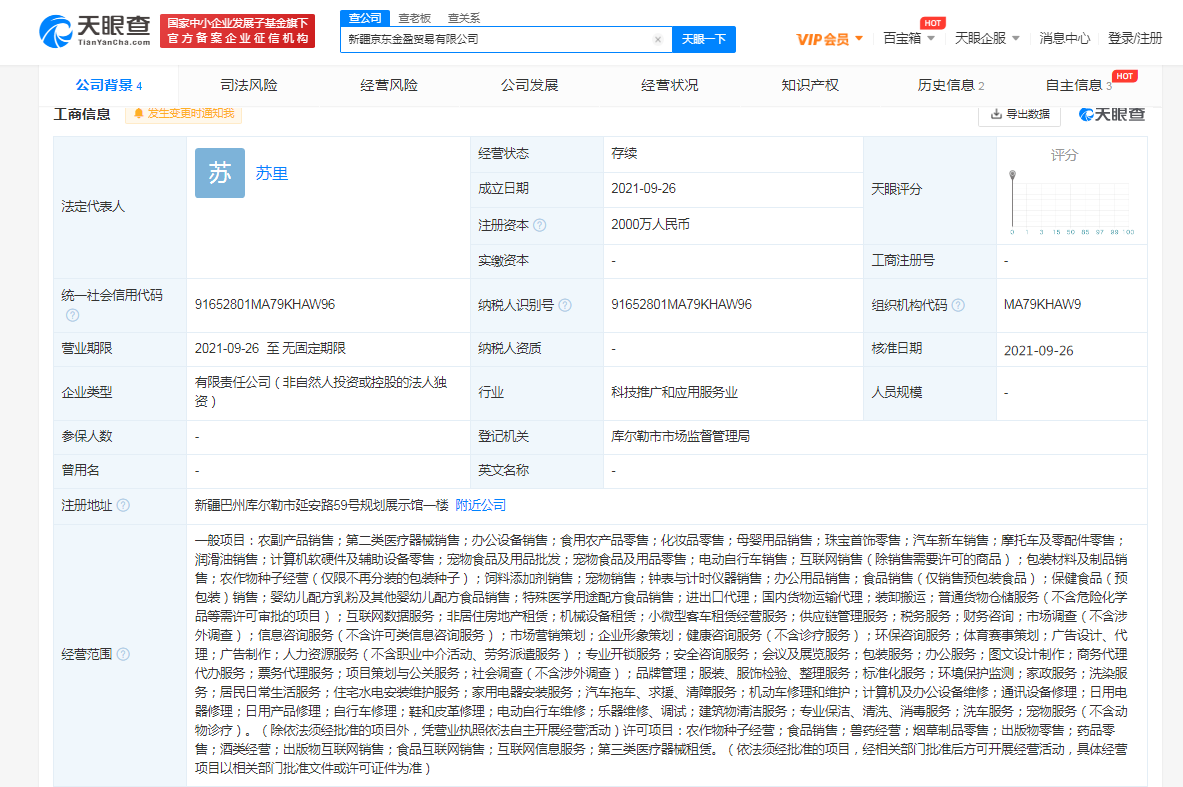Click the help icon under 统一社会信用代码
The image size is (1183, 787).
tap(72, 315)
